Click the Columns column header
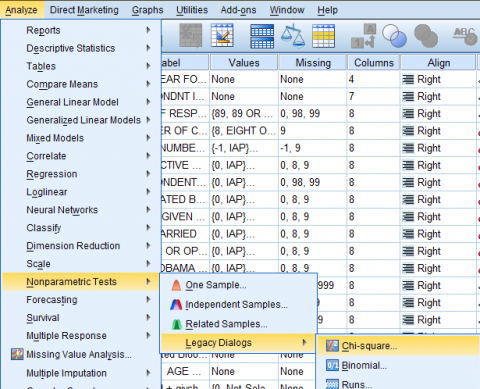This screenshot has width=480, height=389. click(x=374, y=63)
